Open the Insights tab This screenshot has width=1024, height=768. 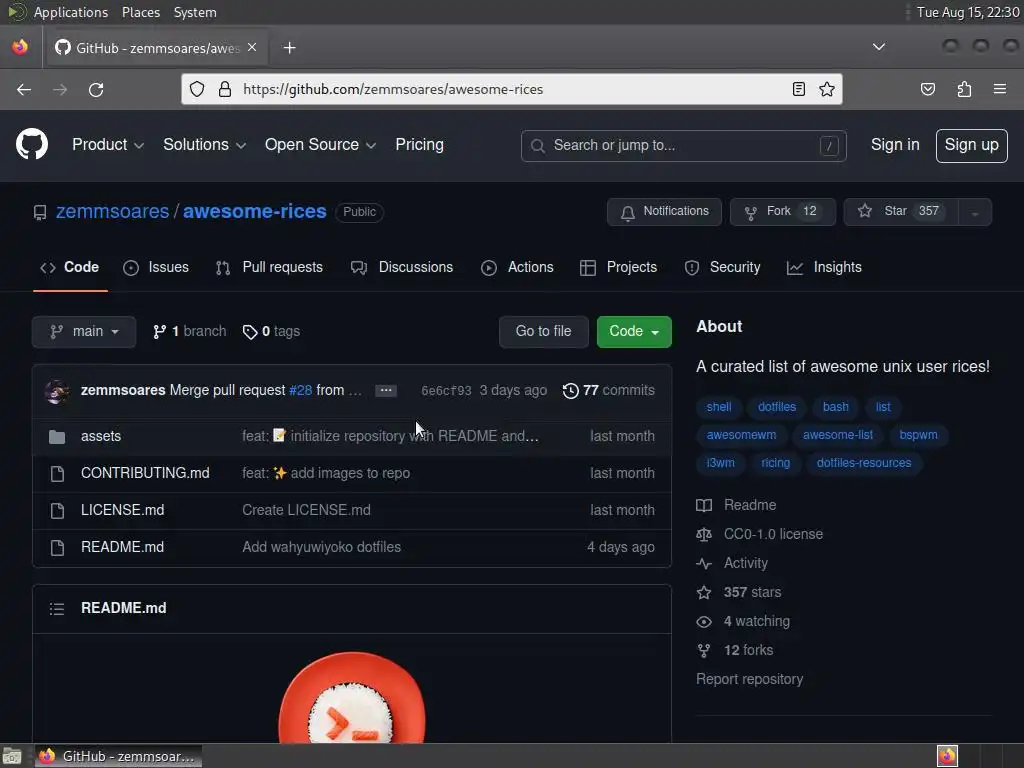[824, 267]
